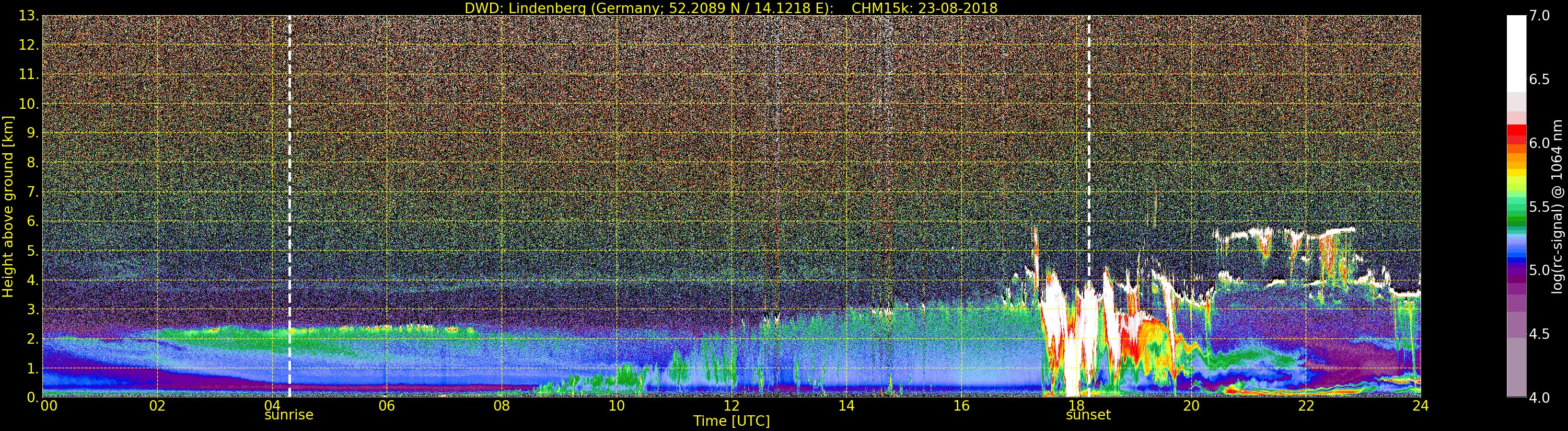The image size is (1568, 431).
Task: Click the chart title with the Lindenberg coordinates
Action: (731, 8)
